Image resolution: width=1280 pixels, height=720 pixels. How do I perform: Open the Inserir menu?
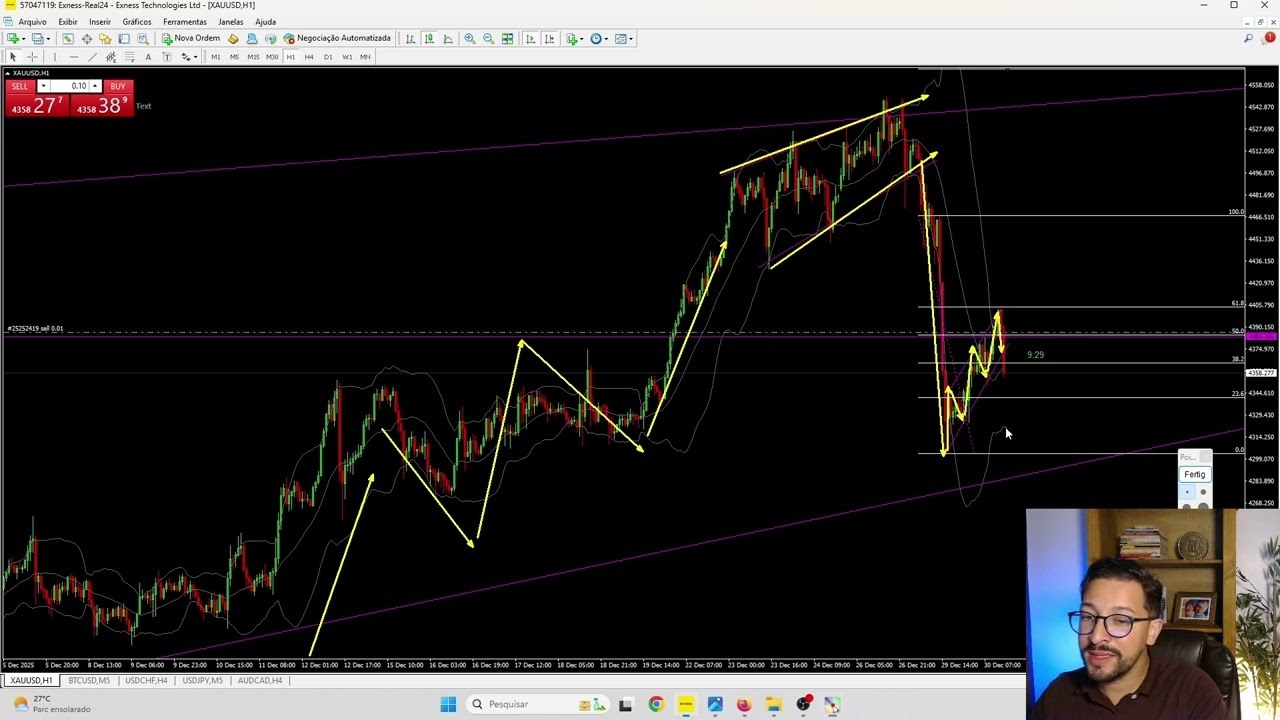[x=100, y=21]
